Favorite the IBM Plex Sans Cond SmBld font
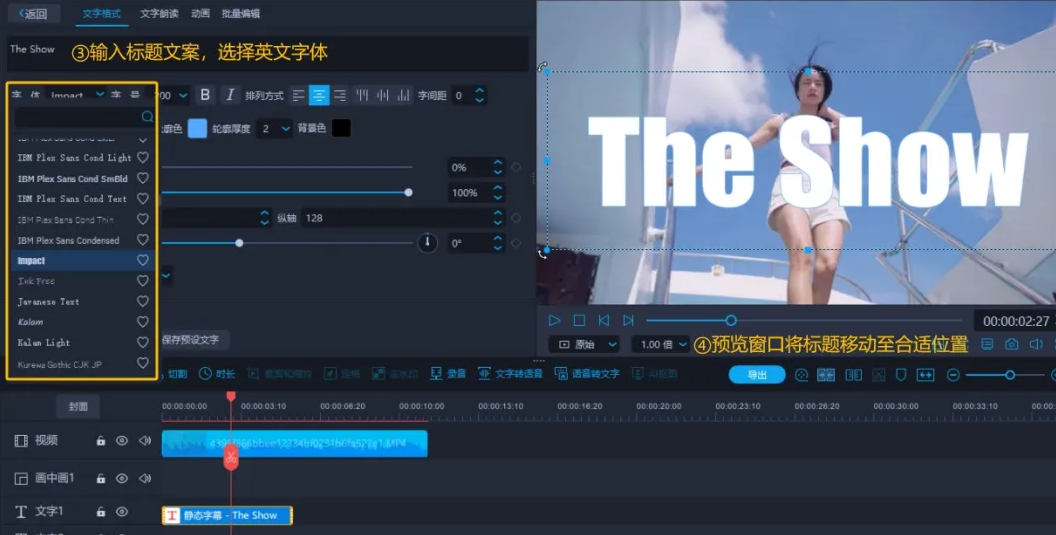1056x535 pixels. 143,178
